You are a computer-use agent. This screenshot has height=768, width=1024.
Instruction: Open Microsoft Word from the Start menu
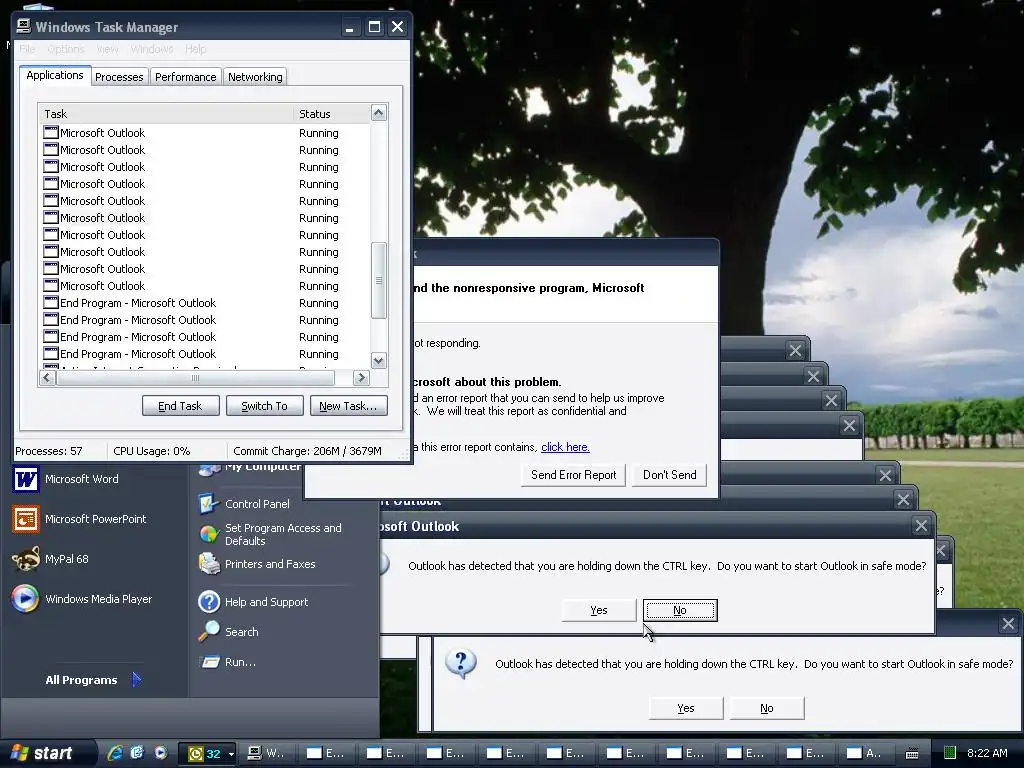[66, 479]
